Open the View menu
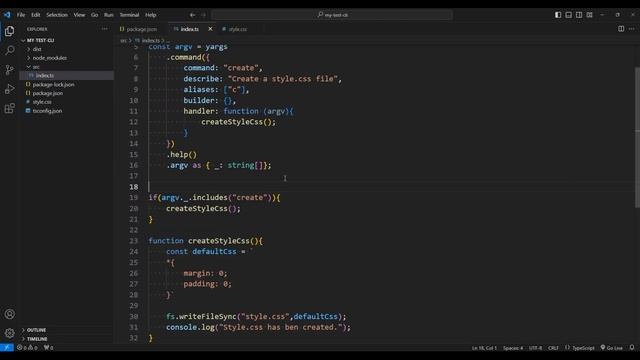The image size is (640, 360). pos(79,15)
